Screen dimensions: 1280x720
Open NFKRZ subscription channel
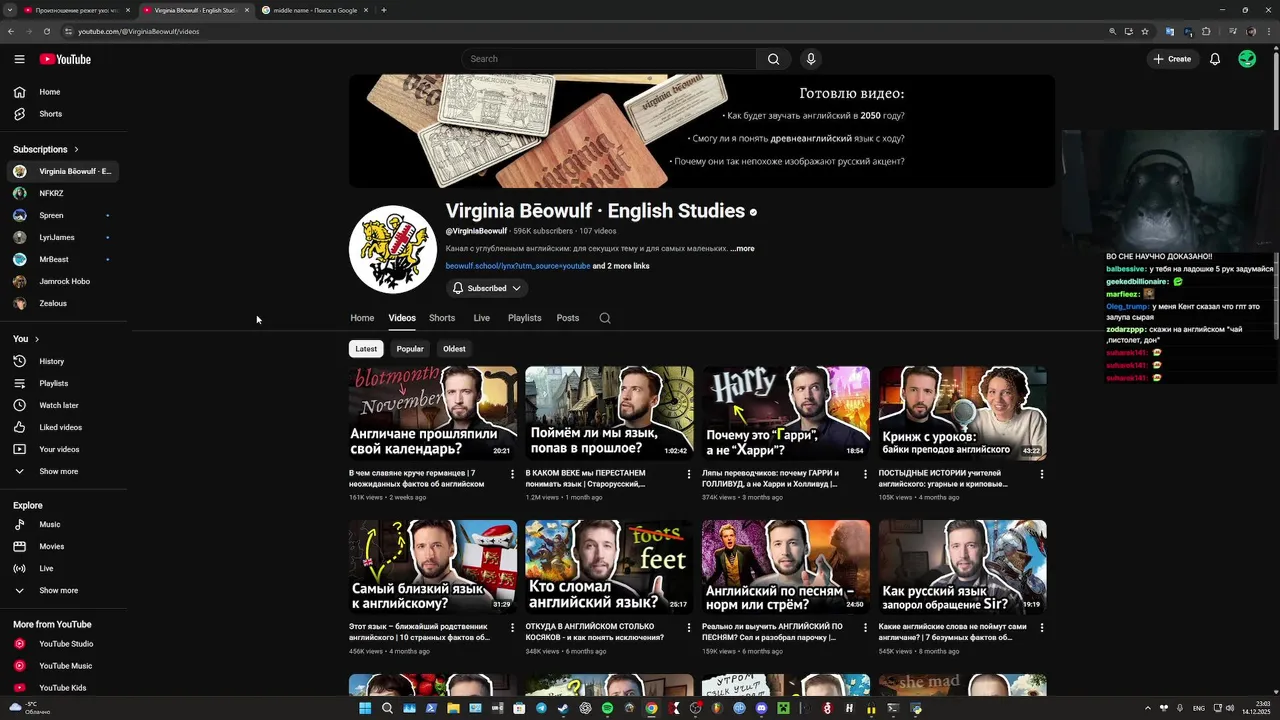tap(64, 193)
